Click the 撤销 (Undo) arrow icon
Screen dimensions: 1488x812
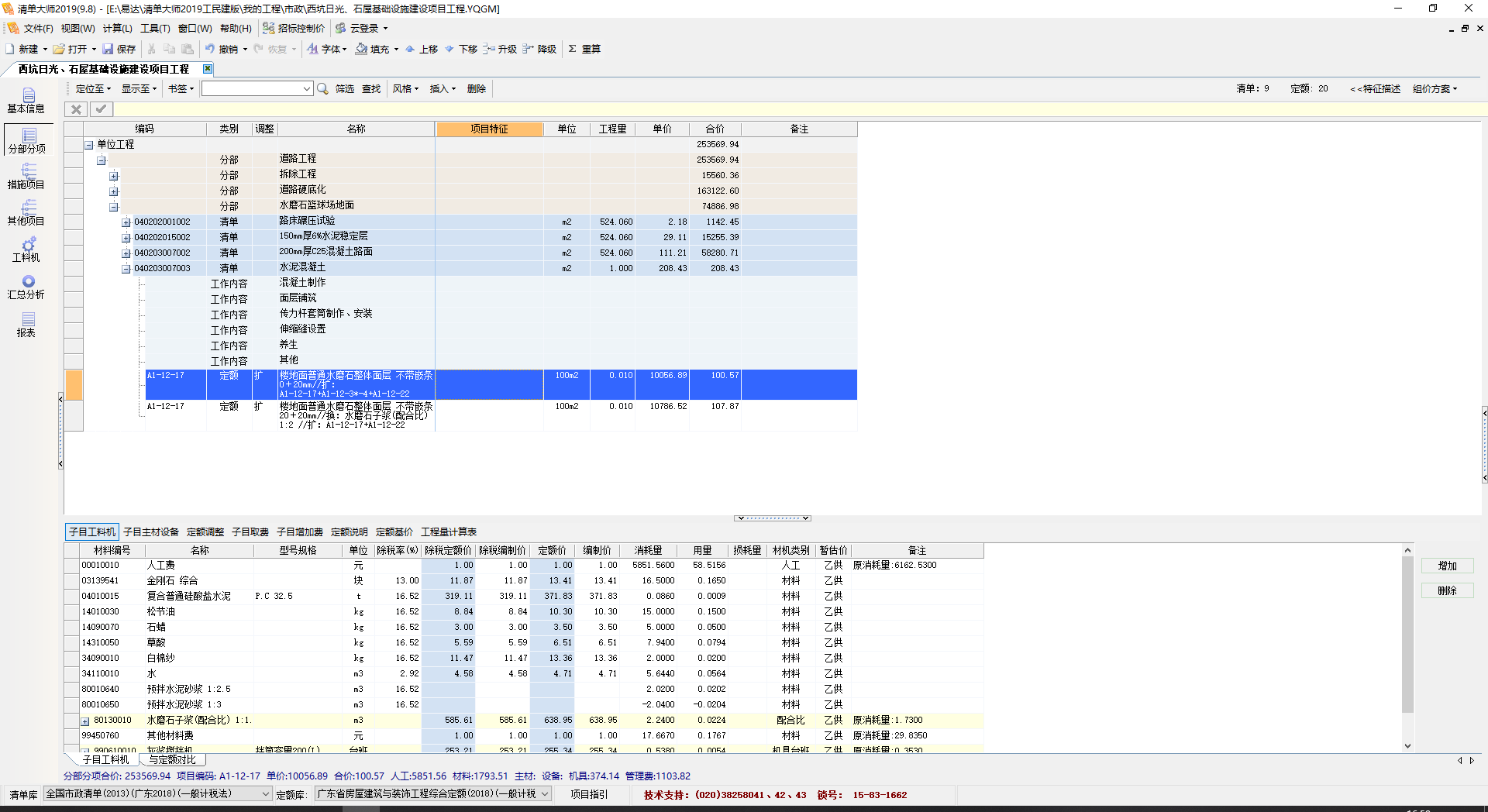(210, 49)
